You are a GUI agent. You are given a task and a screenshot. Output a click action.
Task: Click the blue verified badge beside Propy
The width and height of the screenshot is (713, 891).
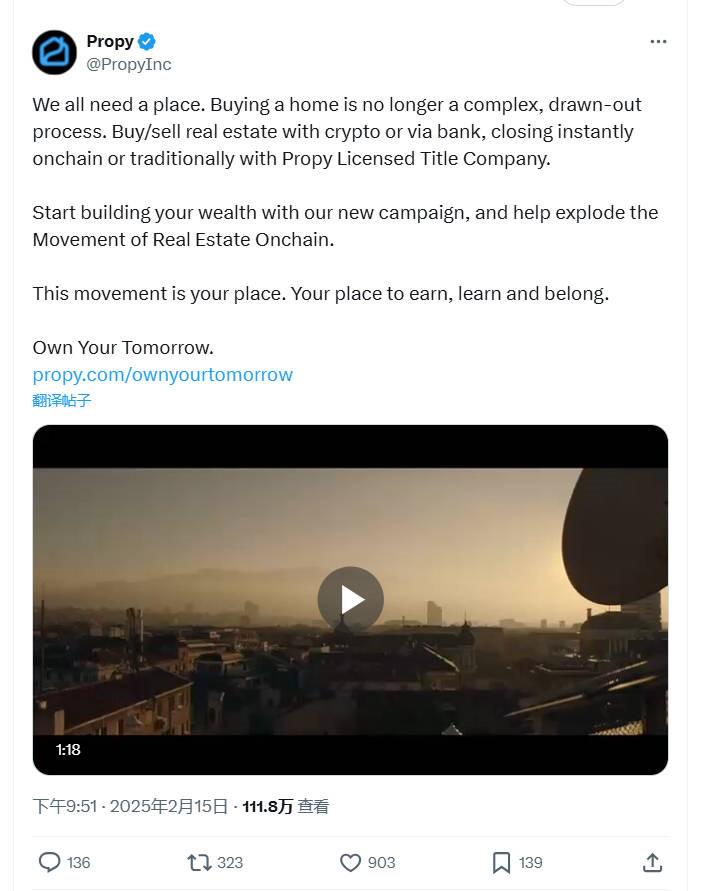coord(147,41)
